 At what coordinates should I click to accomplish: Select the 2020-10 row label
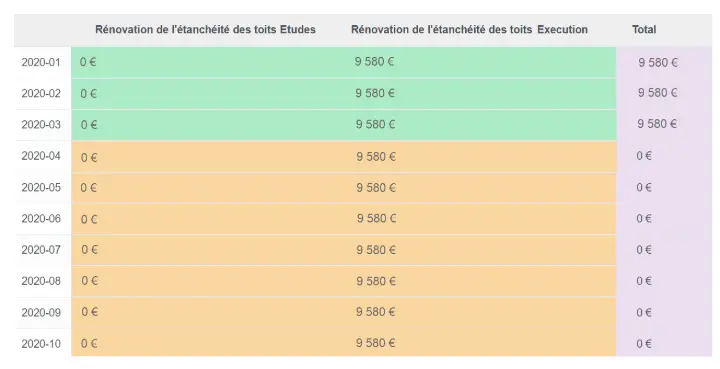click(x=41, y=343)
